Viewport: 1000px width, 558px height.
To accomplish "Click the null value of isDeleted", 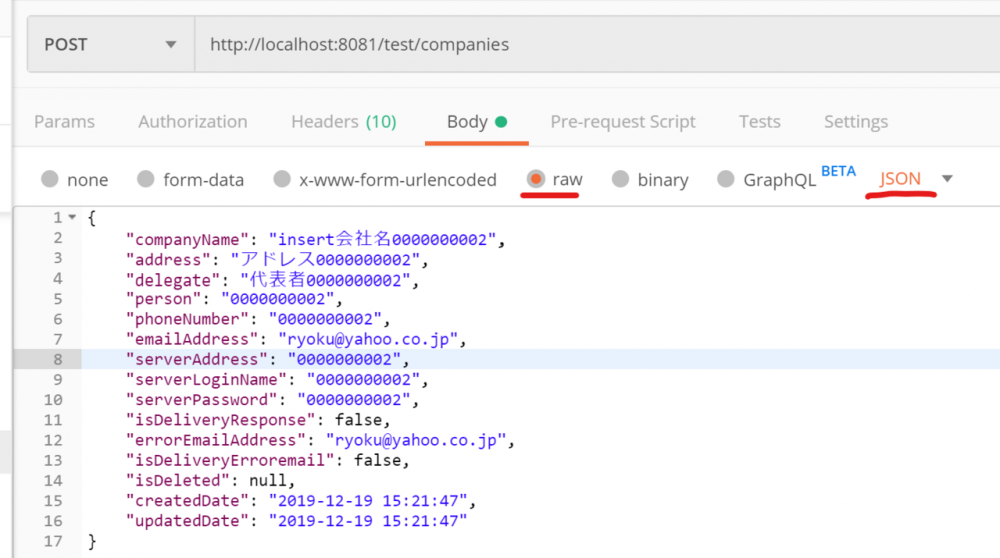I will click(268, 481).
